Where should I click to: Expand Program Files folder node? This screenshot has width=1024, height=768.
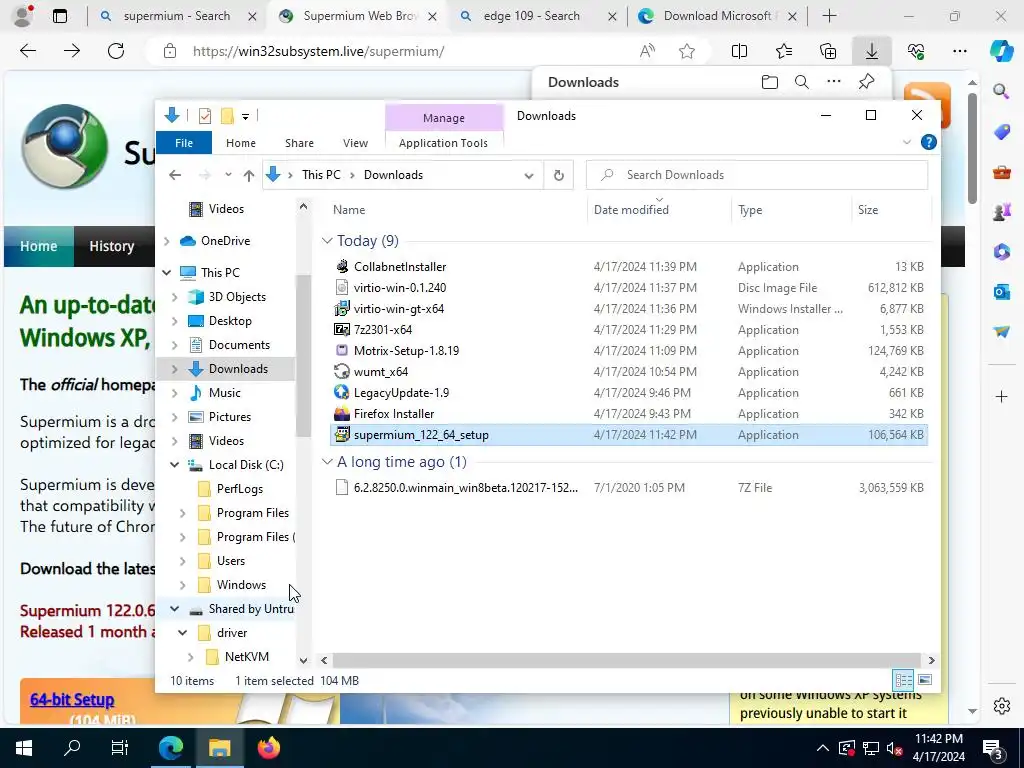click(x=182, y=513)
